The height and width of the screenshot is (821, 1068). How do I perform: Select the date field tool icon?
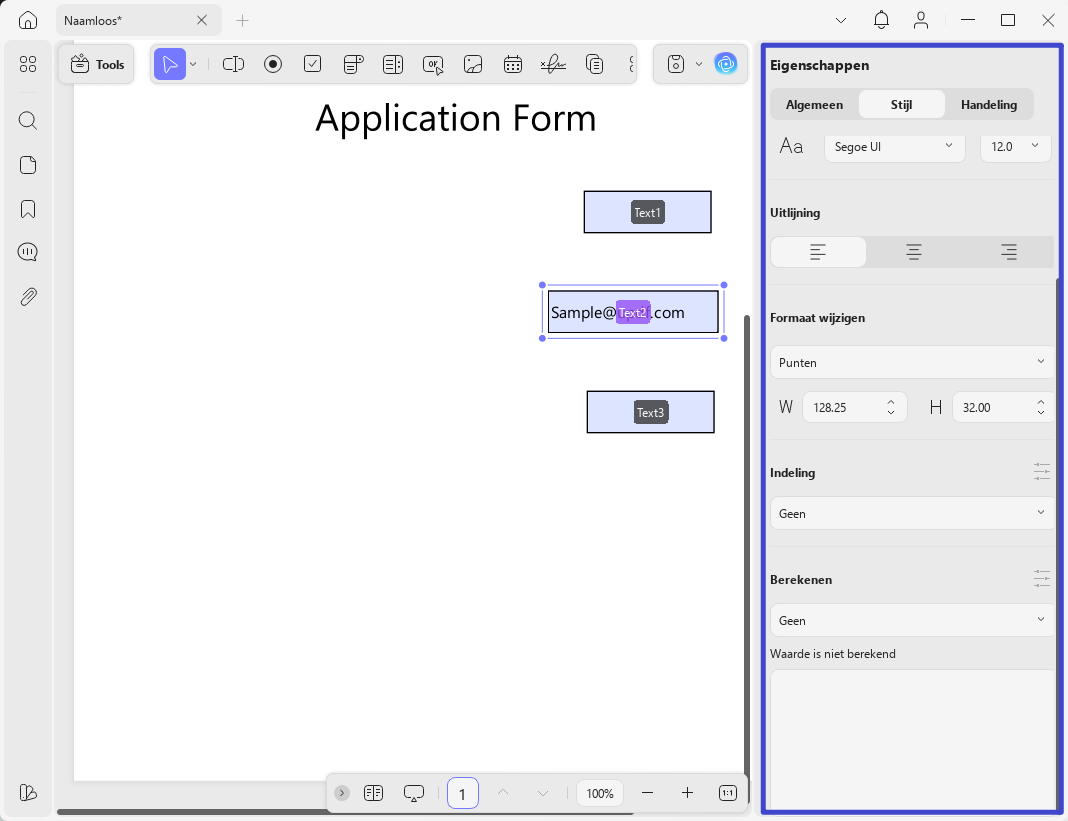coord(513,65)
